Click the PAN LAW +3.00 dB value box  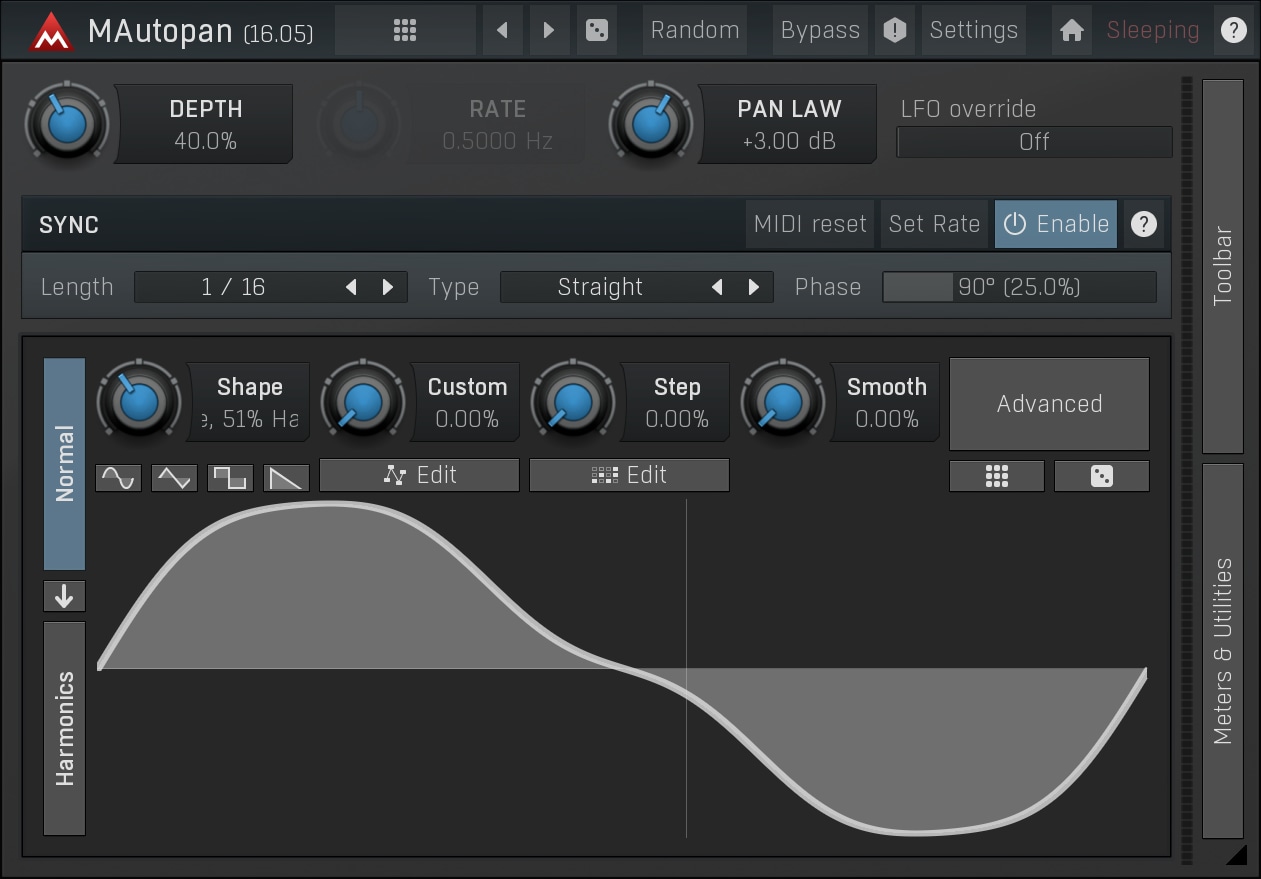[789, 124]
